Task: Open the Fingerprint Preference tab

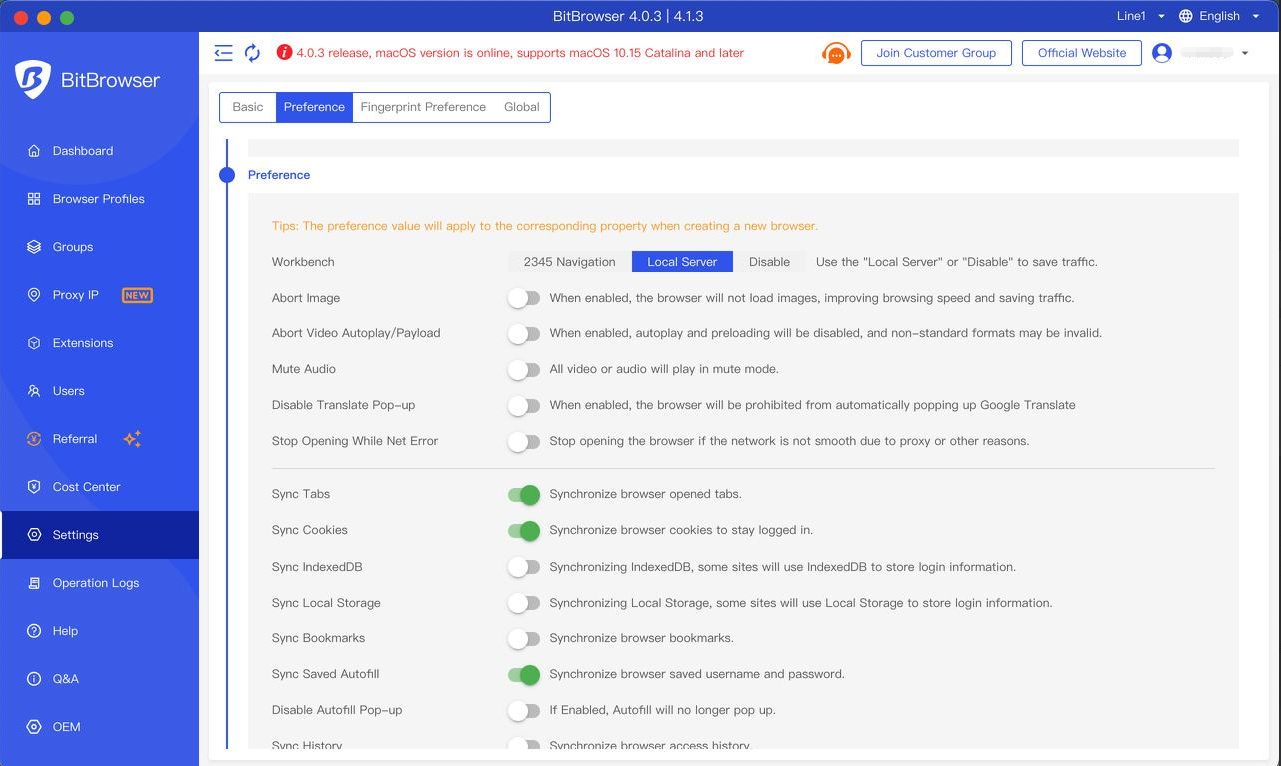Action: coord(423,107)
